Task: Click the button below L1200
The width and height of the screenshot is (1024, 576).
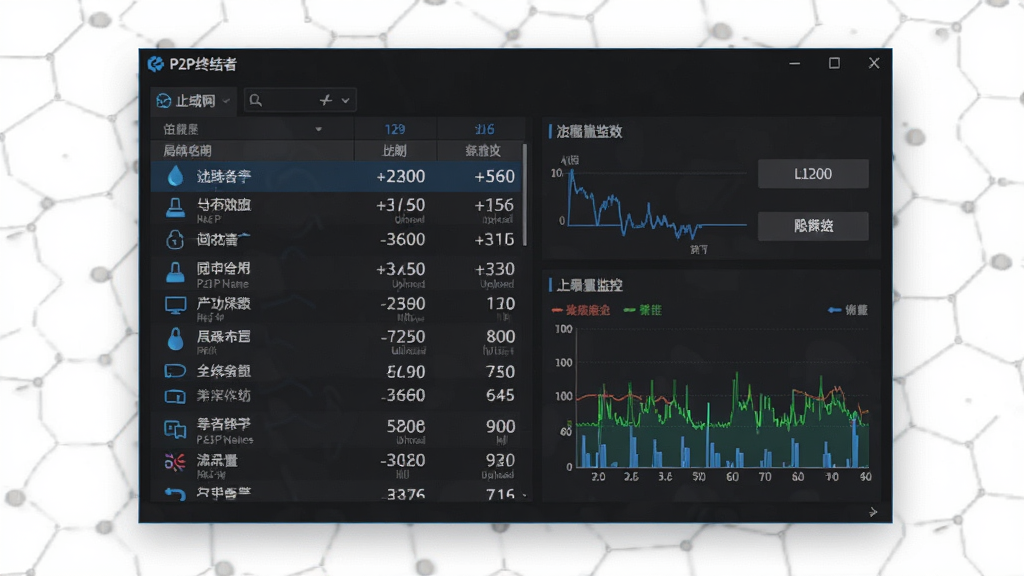Action: point(813,226)
